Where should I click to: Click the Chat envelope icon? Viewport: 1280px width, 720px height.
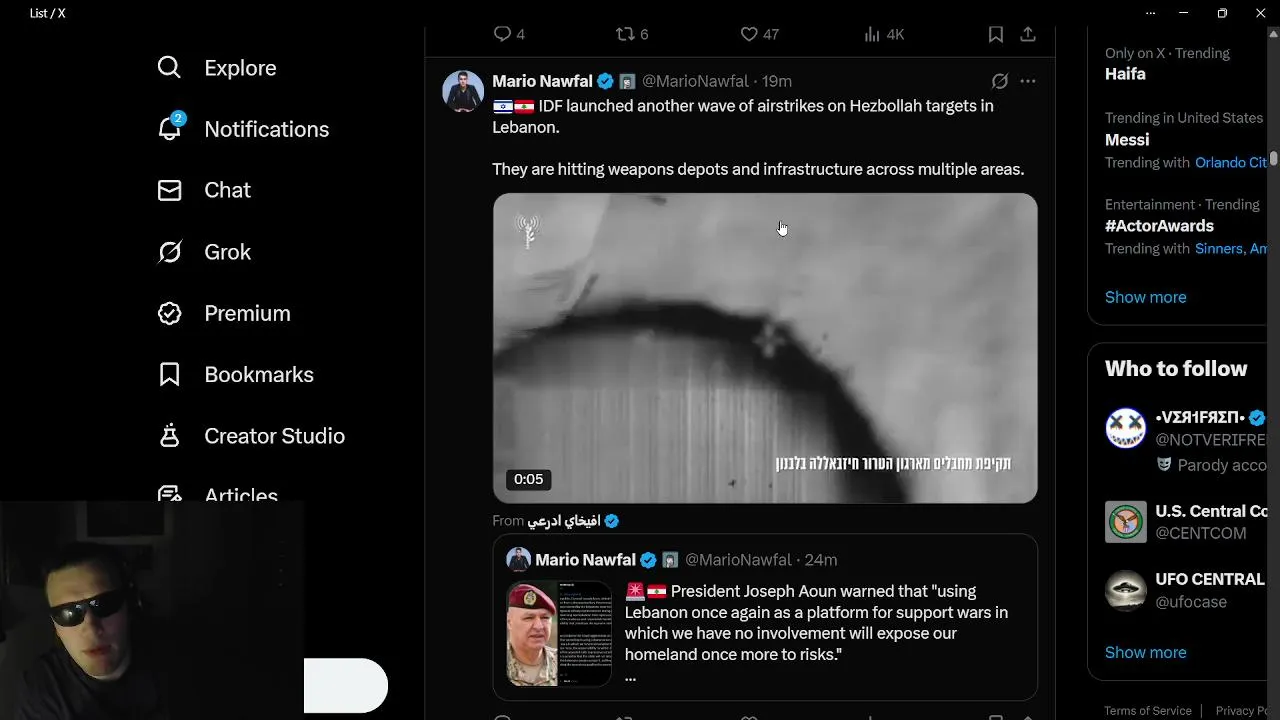169,190
